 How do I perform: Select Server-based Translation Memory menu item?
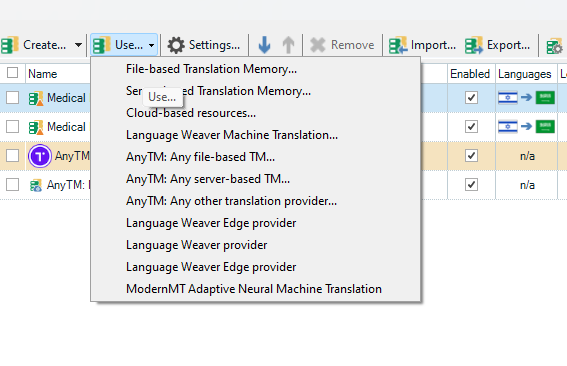click(255, 91)
